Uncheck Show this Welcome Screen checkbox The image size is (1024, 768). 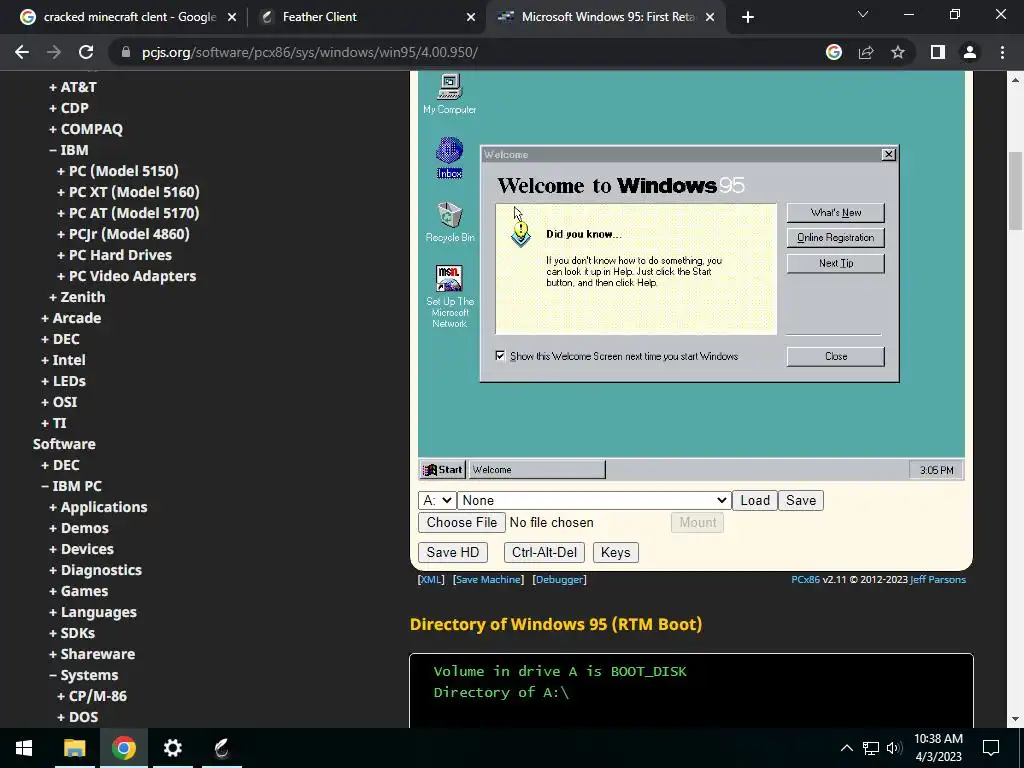[500, 356]
